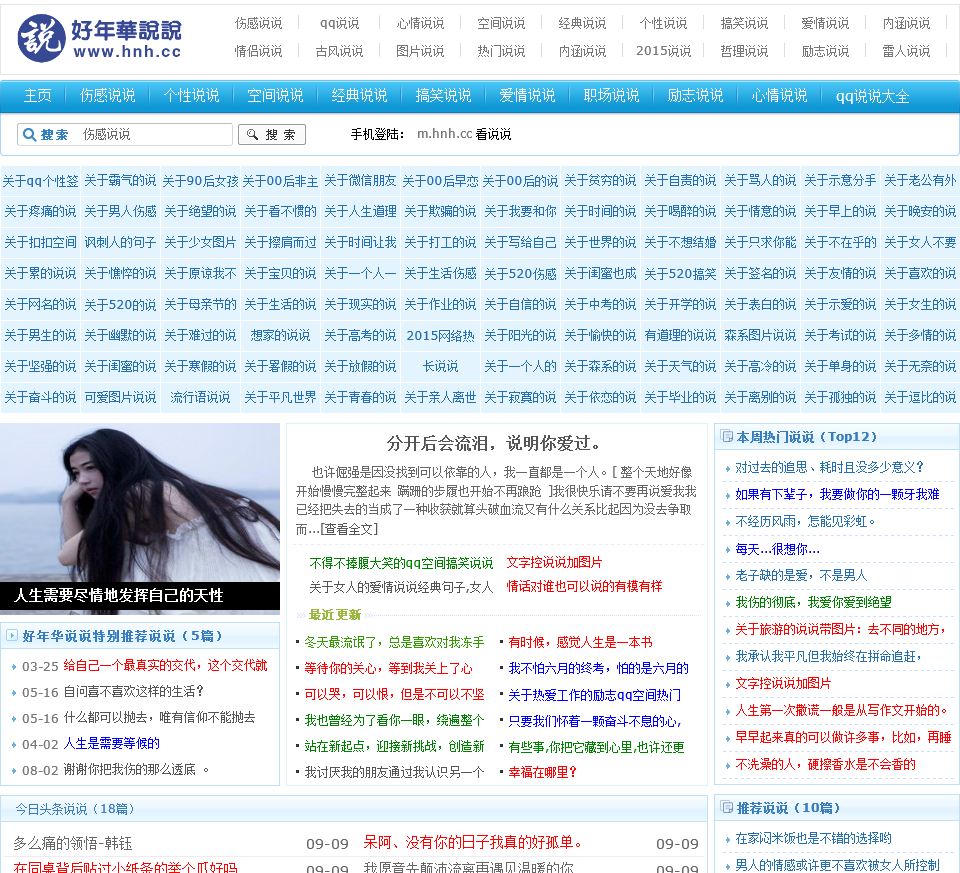Click 呆阿、没有你的日子我真的好孤单。
The image size is (960, 873).
pos(473,842)
